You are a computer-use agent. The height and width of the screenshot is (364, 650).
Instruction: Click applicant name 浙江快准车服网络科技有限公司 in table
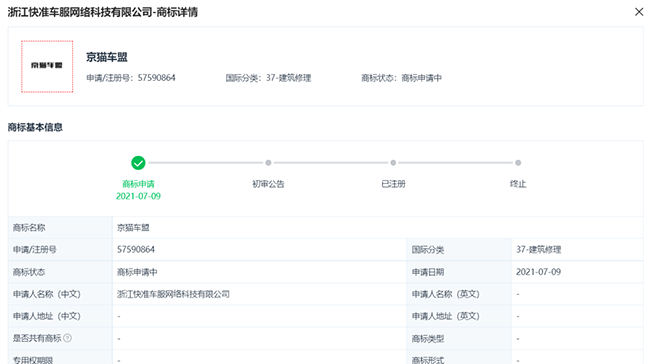(x=173, y=294)
